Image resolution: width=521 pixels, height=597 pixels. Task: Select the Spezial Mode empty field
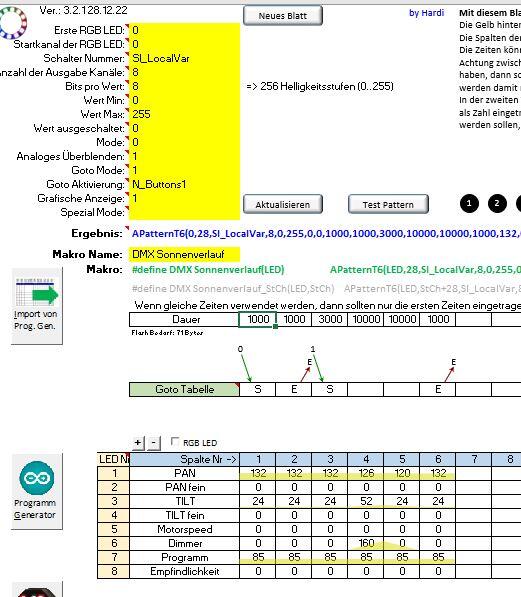[185, 212]
